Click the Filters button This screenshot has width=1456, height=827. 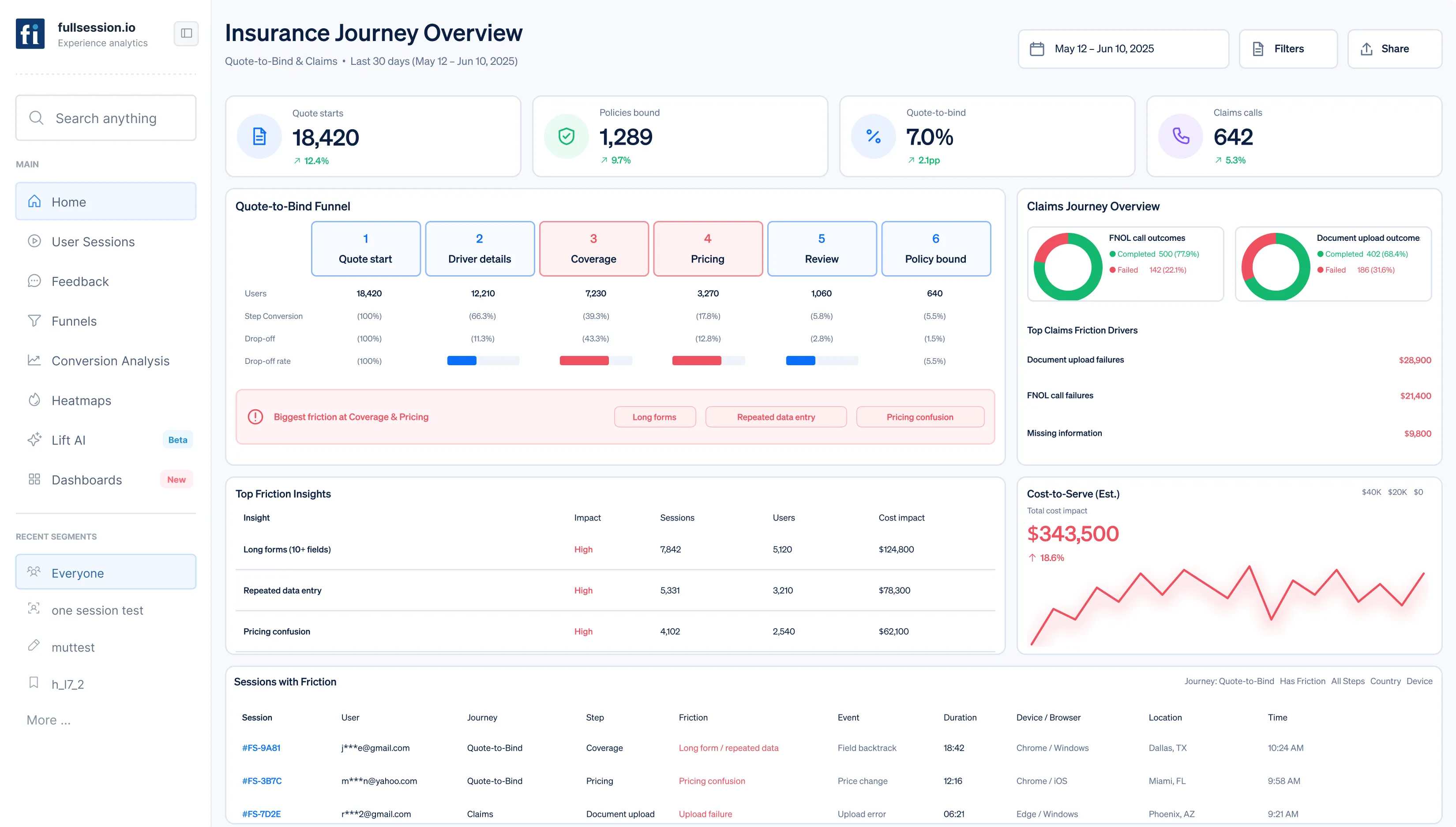(x=1288, y=49)
